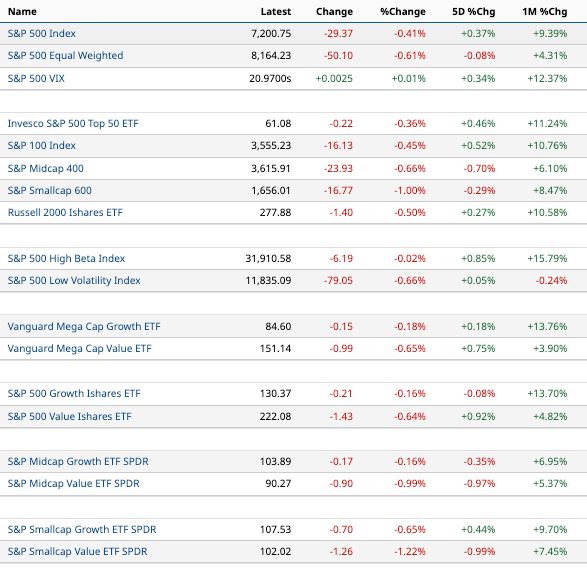Open S&P 500 Equal Weighted link
The image size is (587, 576).
coord(65,55)
